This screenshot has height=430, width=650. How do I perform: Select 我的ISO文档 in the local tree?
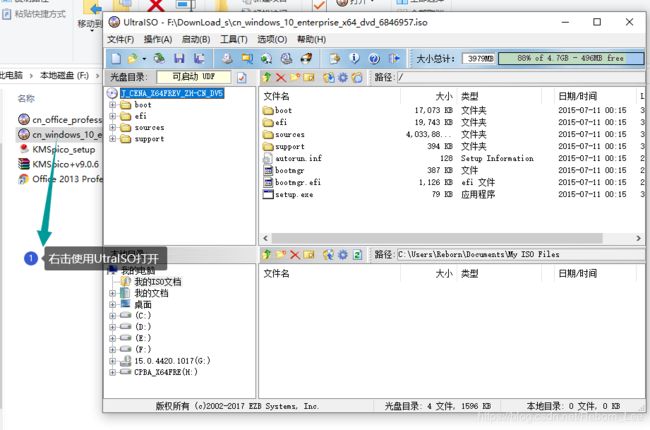[158, 282]
